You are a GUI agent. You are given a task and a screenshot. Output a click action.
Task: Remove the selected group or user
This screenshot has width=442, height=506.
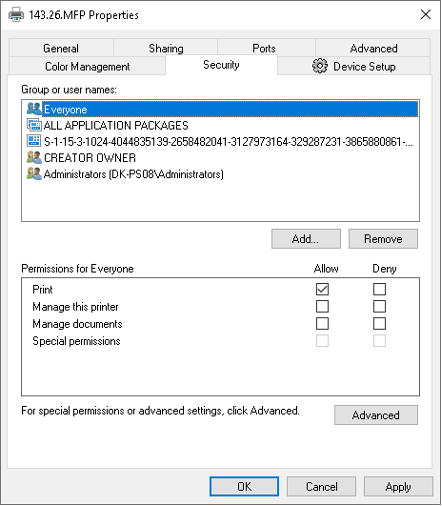click(383, 239)
